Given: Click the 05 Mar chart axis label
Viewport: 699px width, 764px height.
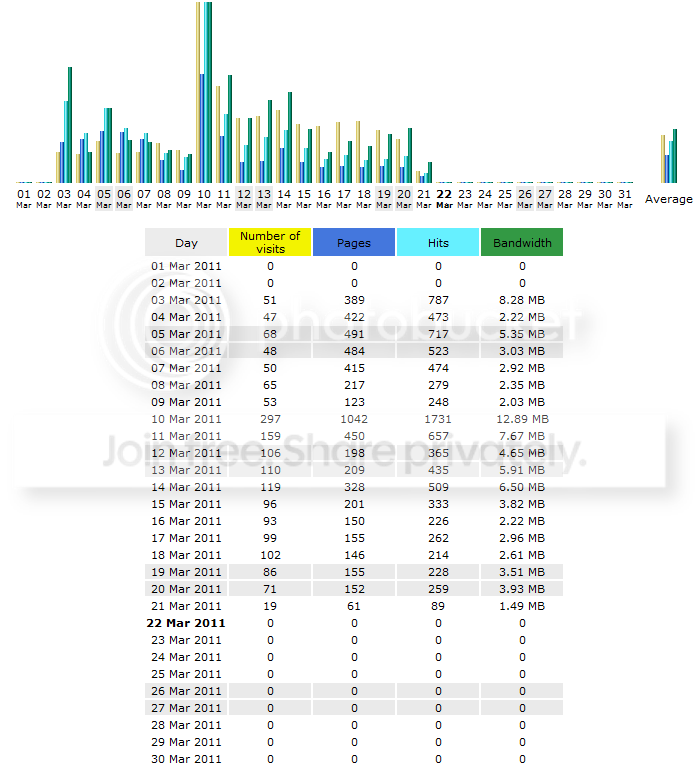Looking at the screenshot, I should coord(104,199).
